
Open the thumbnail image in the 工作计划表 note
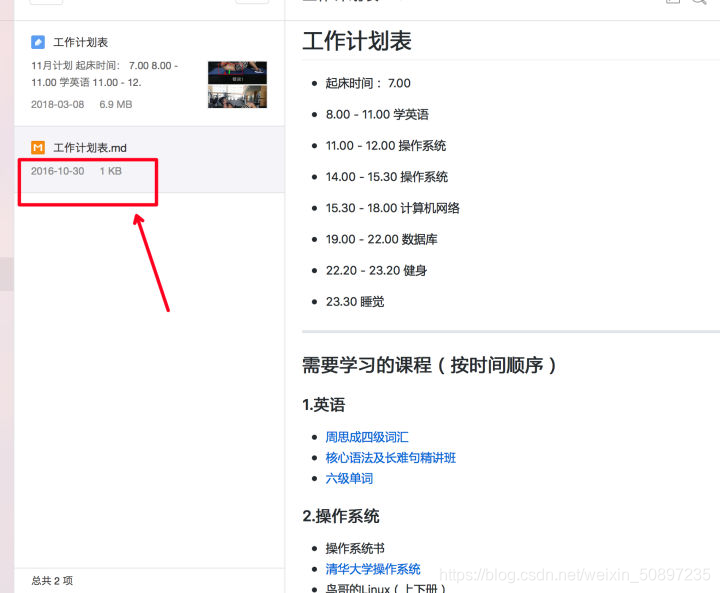coord(237,85)
